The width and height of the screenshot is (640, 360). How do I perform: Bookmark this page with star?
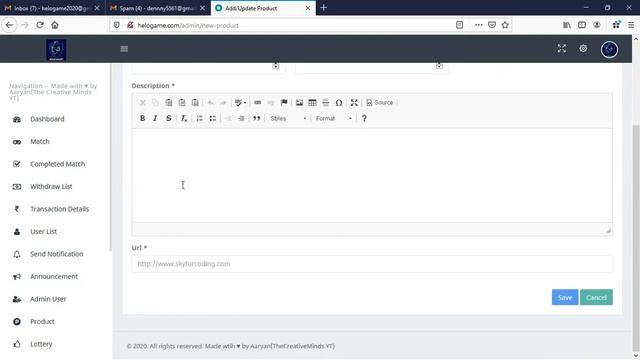click(505, 25)
